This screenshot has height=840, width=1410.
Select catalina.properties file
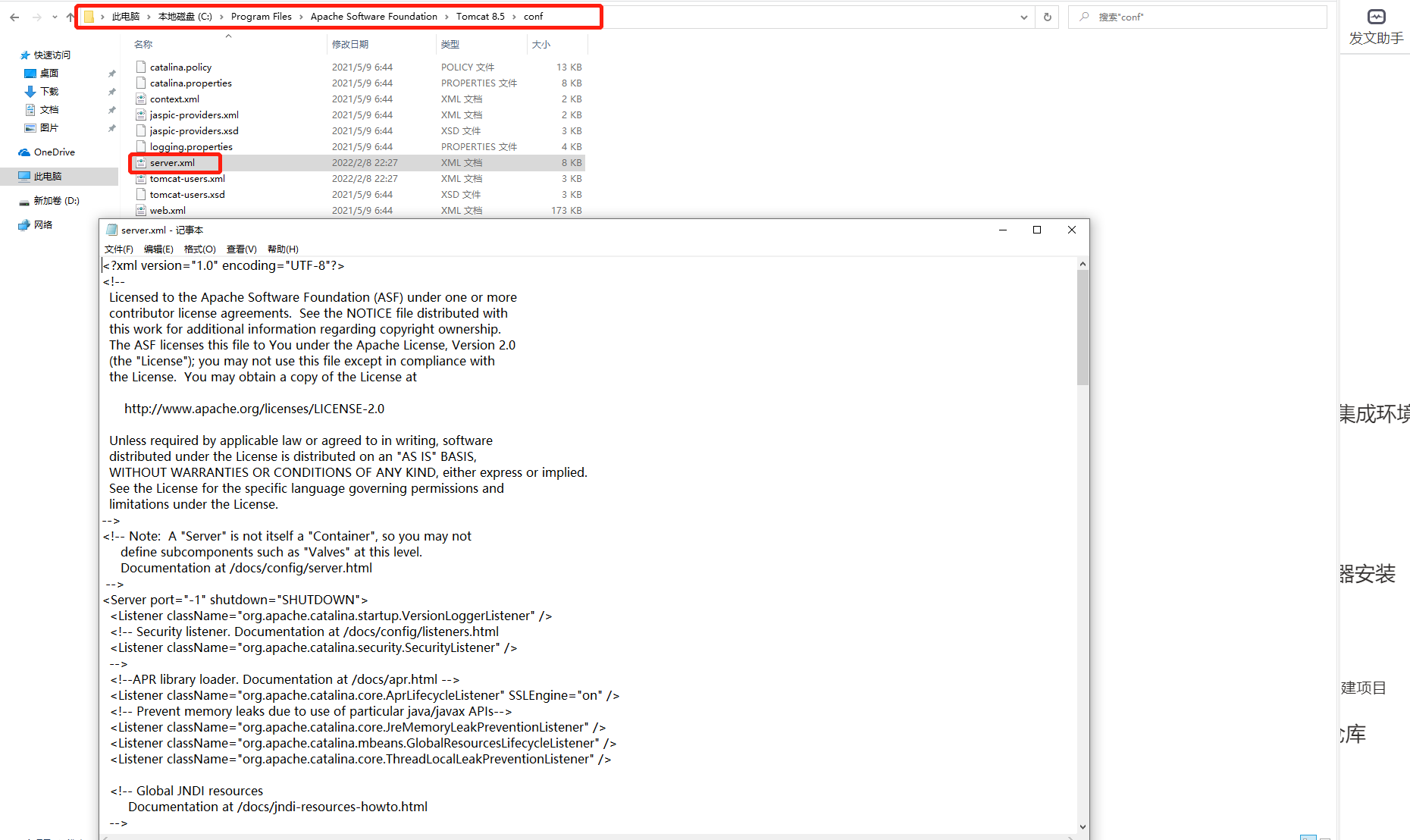(x=191, y=83)
